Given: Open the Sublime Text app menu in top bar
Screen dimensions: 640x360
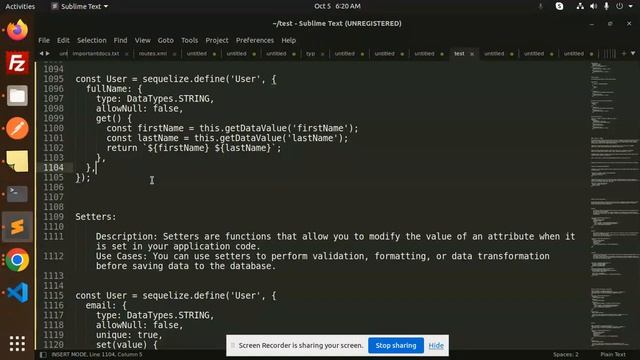Looking at the screenshot, I should [x=80, y=6].
